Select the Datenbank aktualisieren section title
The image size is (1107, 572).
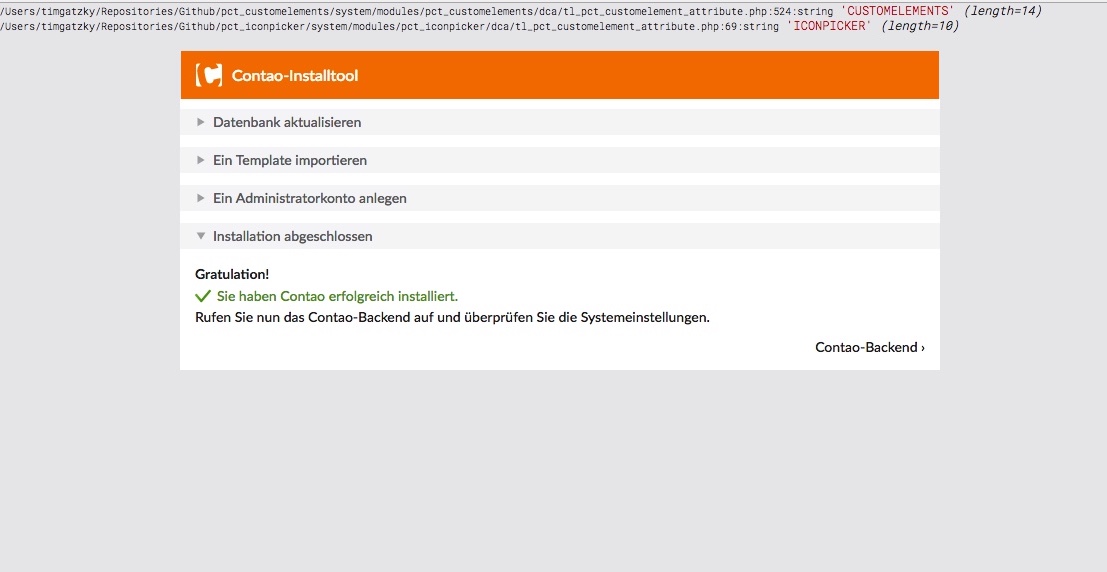[287, 122]
